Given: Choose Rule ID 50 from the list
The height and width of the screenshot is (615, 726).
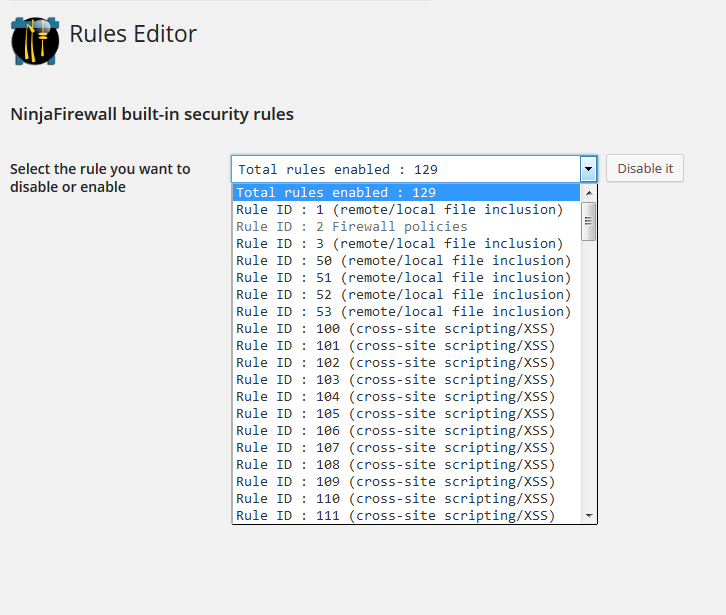Looking at the screenshot, I should point(406,261).
